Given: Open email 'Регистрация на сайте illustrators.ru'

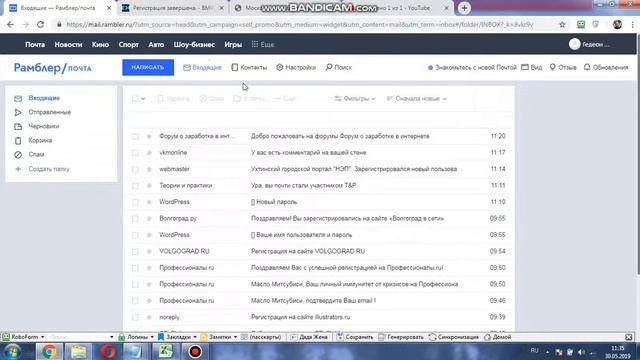Looking at the screenshot, I should click(x=300, y=317).
